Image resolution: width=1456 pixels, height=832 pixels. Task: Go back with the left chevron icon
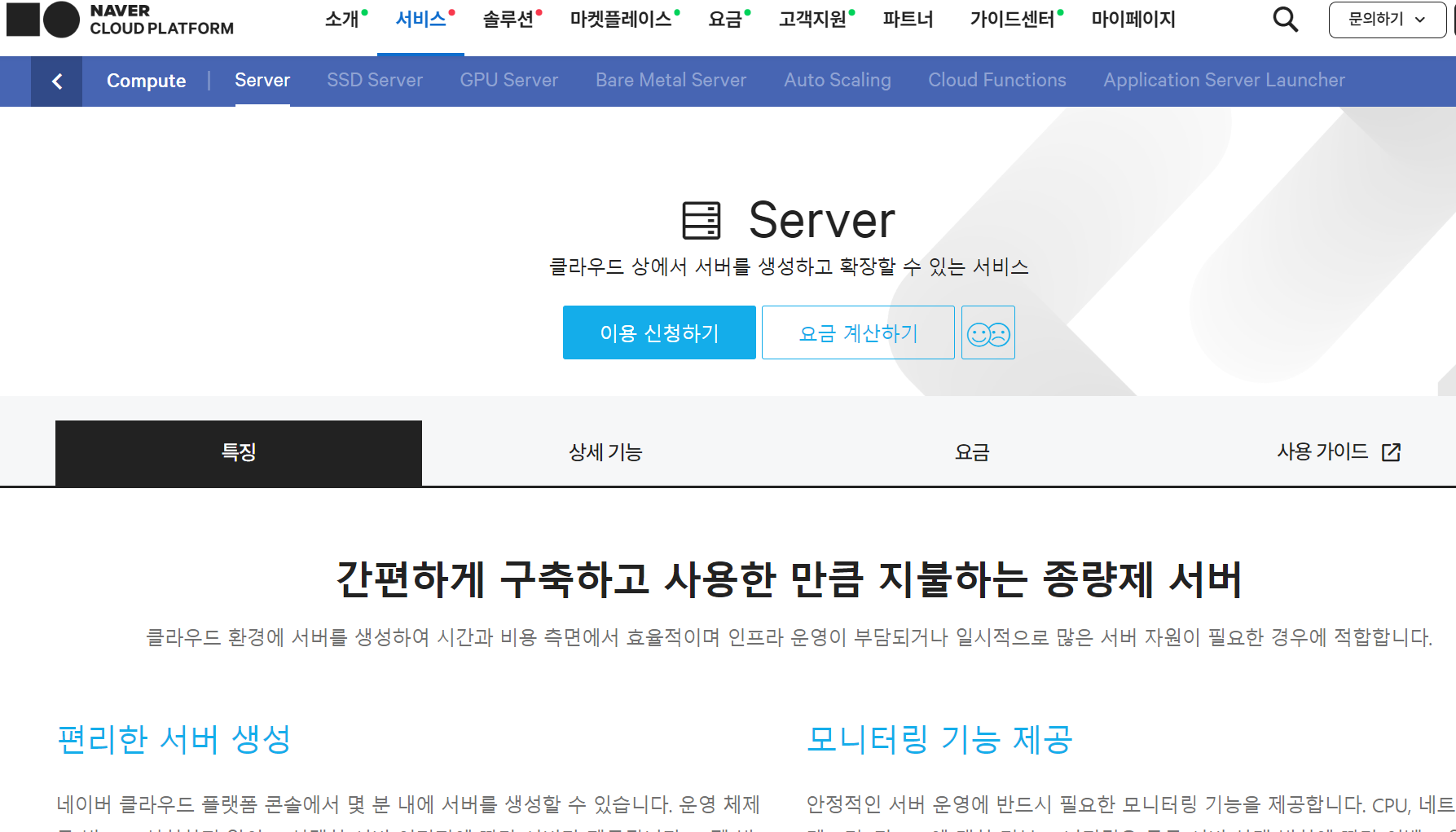point(56,81)
